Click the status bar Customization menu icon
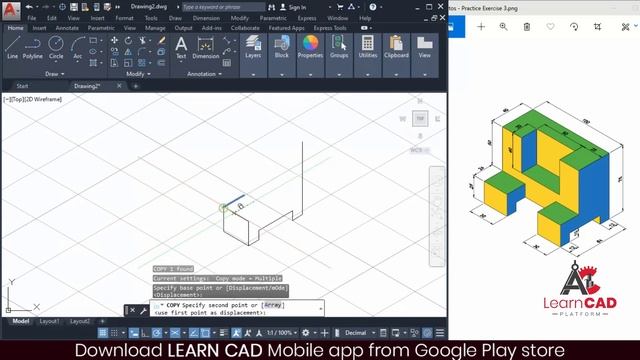 tap(440, 333)
